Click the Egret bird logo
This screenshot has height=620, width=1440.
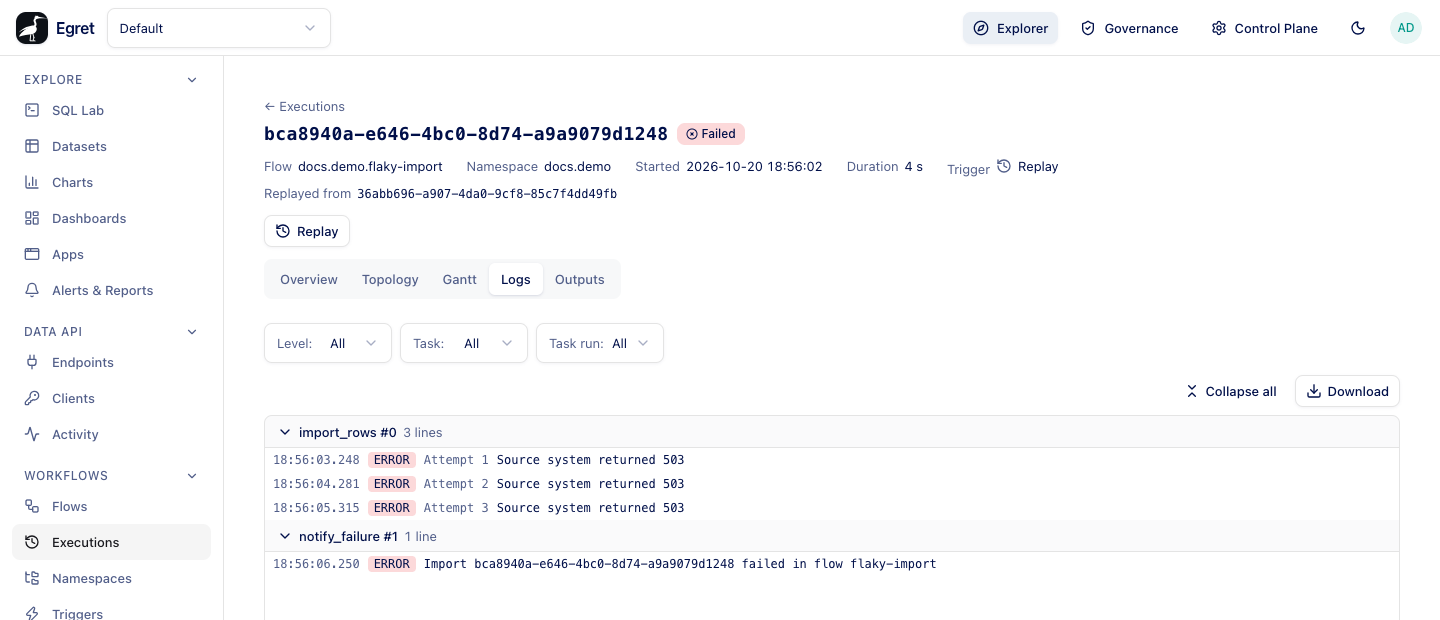point(32,28)
